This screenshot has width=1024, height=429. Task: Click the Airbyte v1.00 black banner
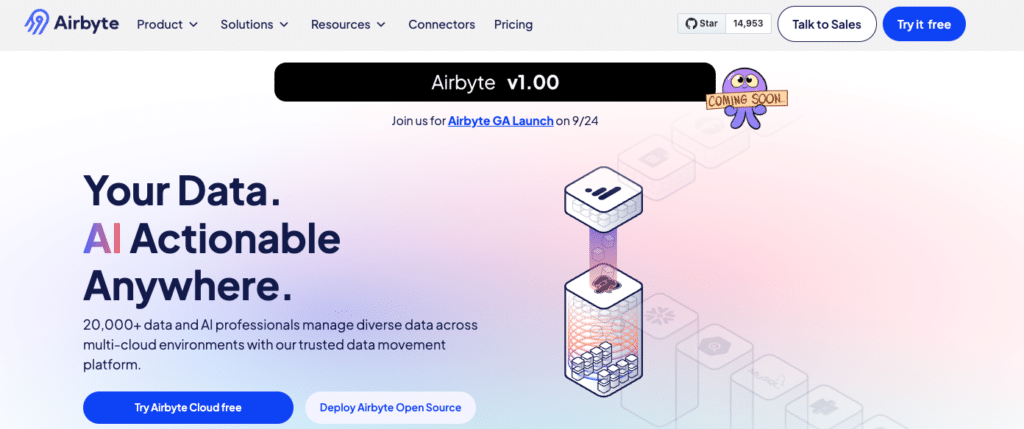(495, 82)
